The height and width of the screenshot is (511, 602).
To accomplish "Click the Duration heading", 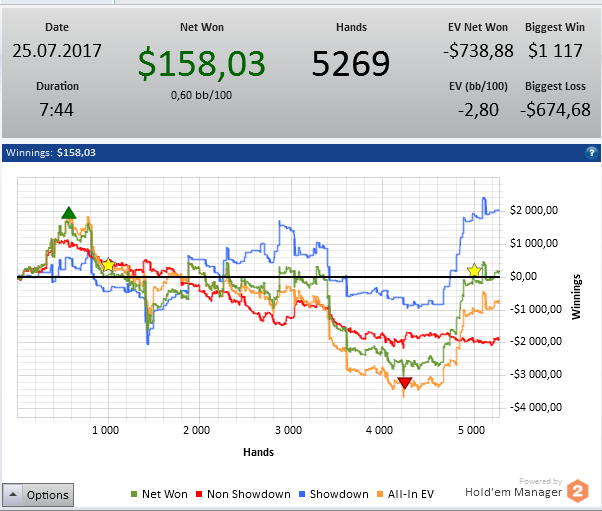I will pos(57,86).
